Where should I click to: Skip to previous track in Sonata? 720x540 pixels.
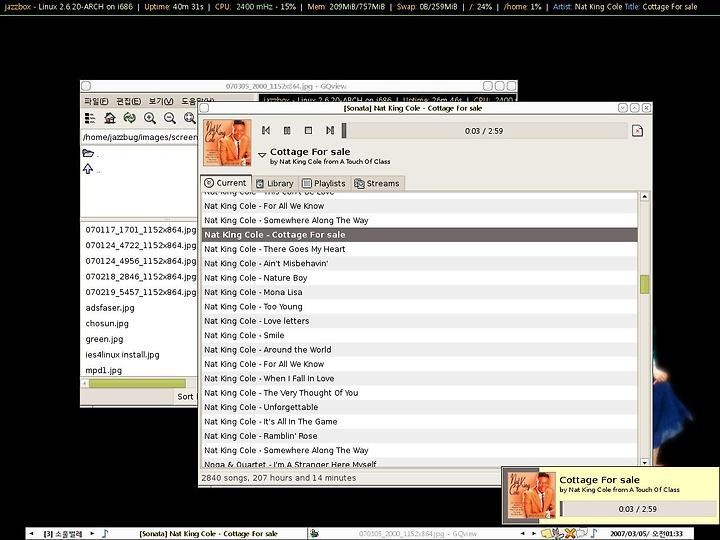point(265,130)
